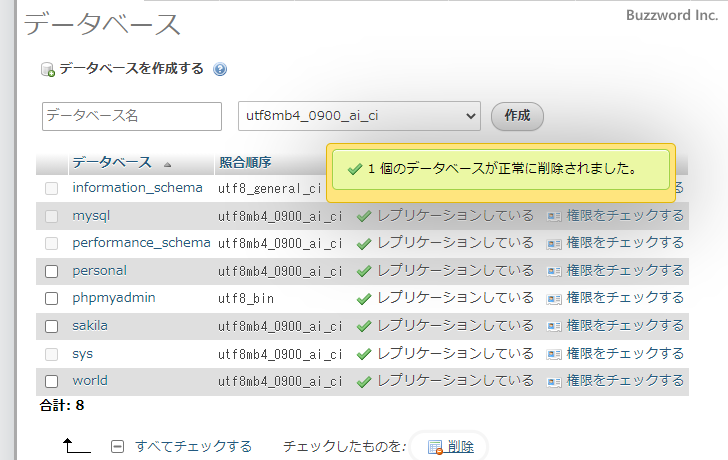Click the information_schema row checkbox

tap(52, 188)
